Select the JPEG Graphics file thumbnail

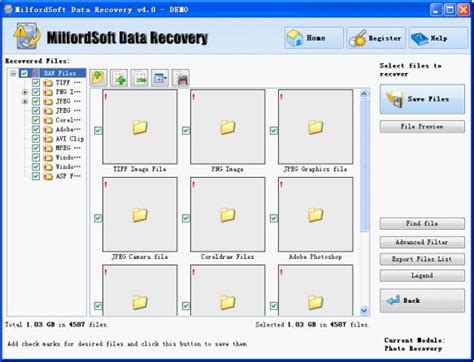click(x=316, y=127)
